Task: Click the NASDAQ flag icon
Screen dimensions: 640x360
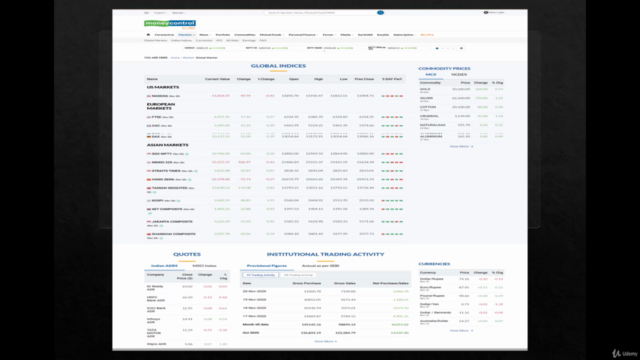Action: 149,96
